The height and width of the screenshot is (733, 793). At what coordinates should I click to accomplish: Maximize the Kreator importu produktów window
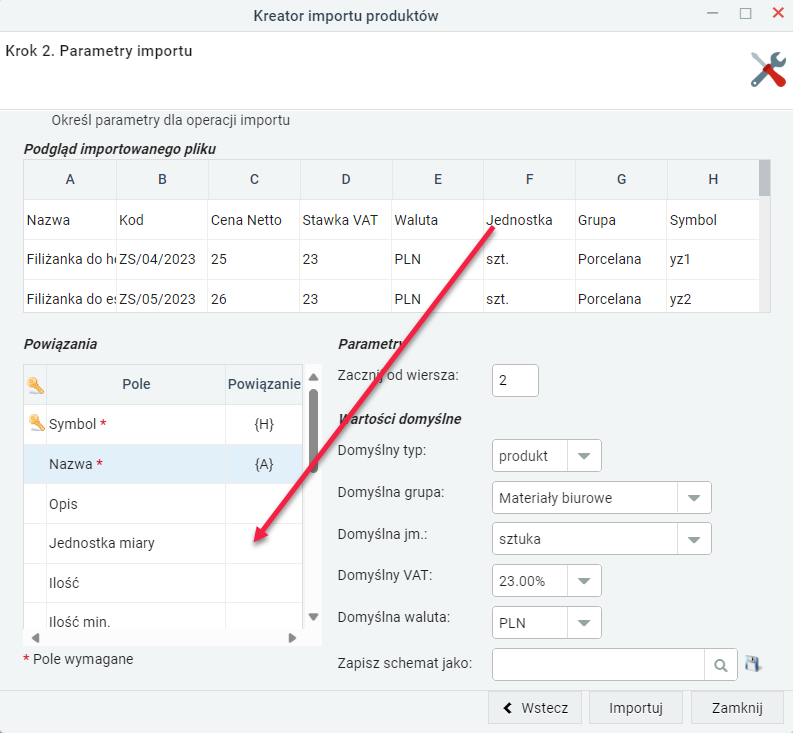pos(745,13)
